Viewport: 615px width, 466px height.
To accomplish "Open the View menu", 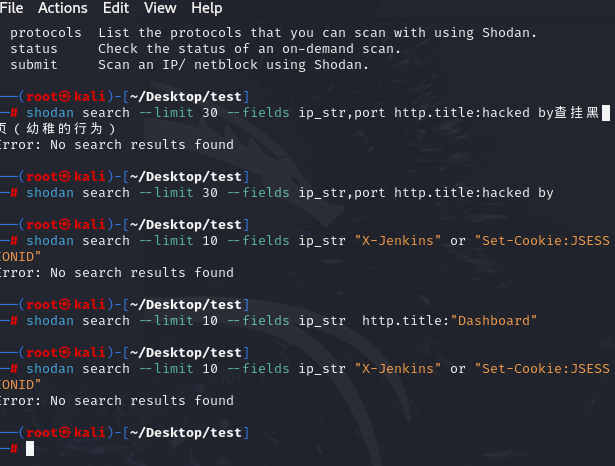I will [x=160, y=8].
